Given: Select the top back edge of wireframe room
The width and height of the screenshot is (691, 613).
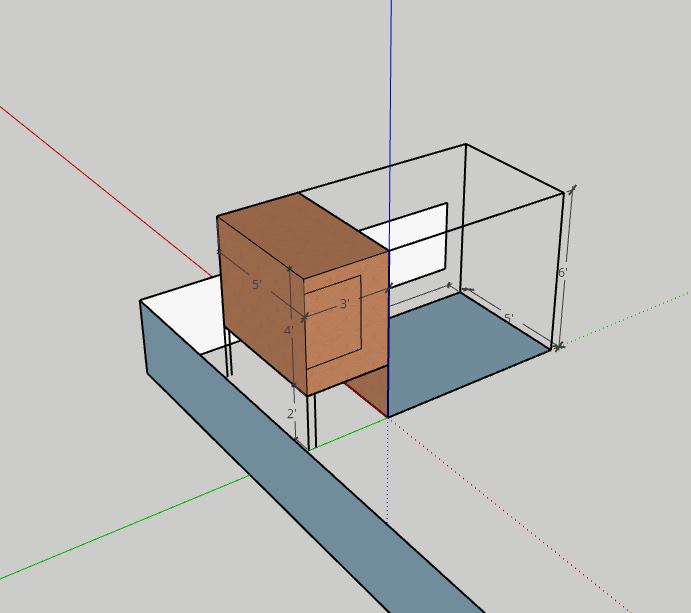Looking at the screenshot, I should (x=380, y=168).
